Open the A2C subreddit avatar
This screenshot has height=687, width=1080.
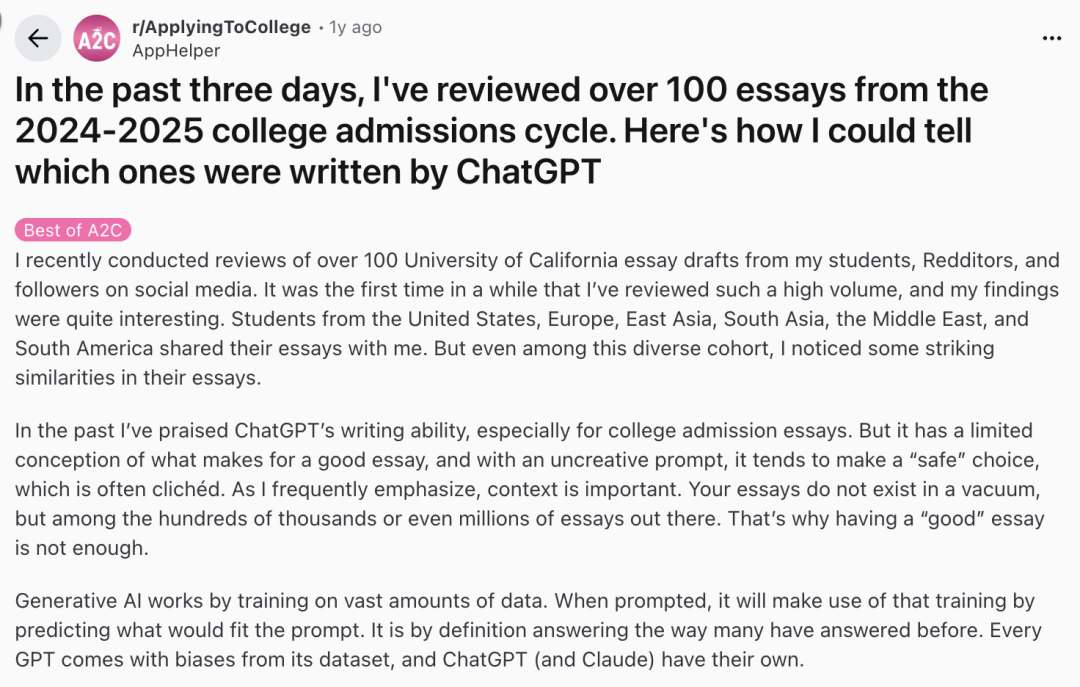point(97,39)
